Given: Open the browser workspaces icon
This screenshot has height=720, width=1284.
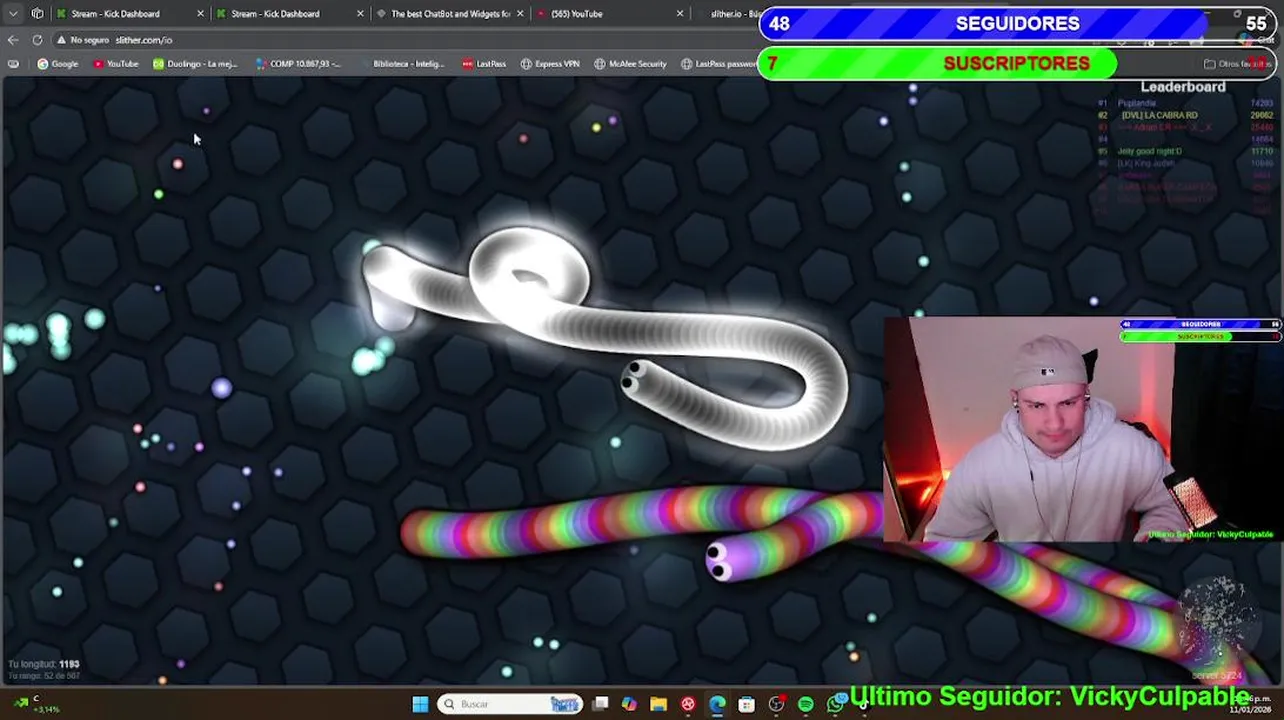Looking at the screenshot, I should [x=37, y=14].
